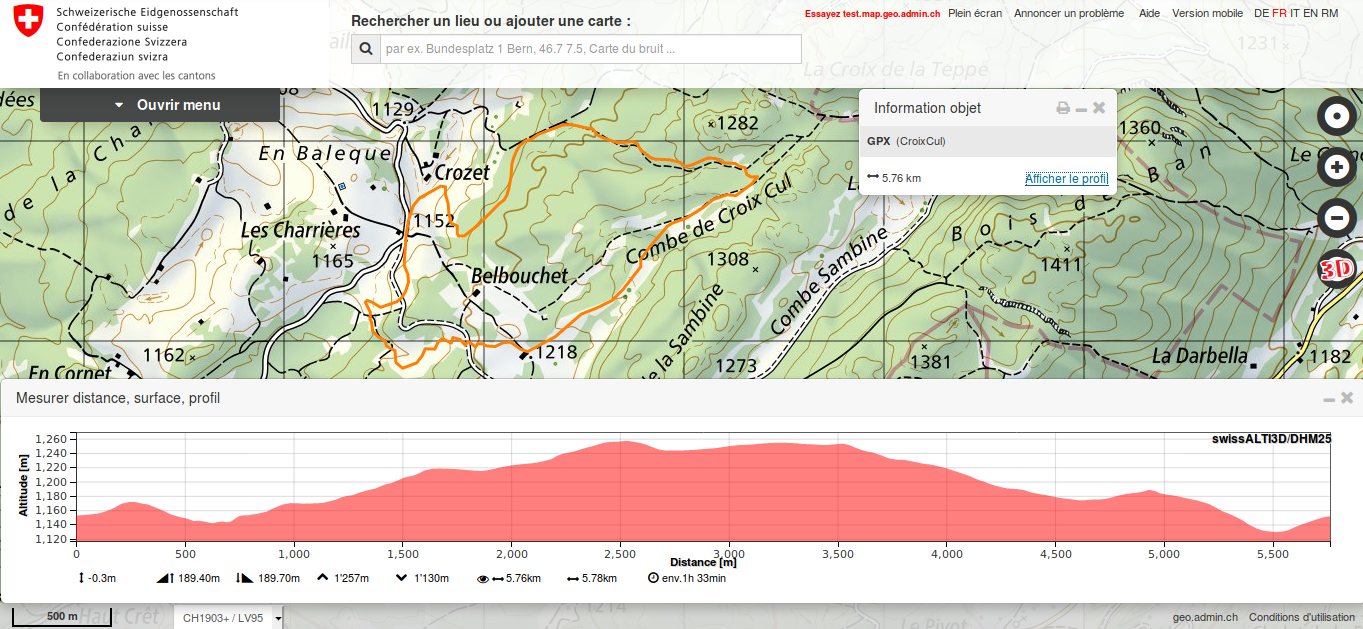The image size is (1363, 629).
Task: Switch to Version mobile
Action: 1208,14
